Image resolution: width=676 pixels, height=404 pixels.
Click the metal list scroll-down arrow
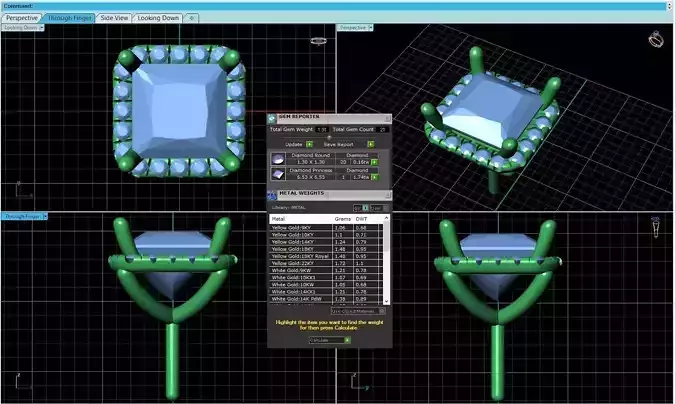(x=386, y=301)
